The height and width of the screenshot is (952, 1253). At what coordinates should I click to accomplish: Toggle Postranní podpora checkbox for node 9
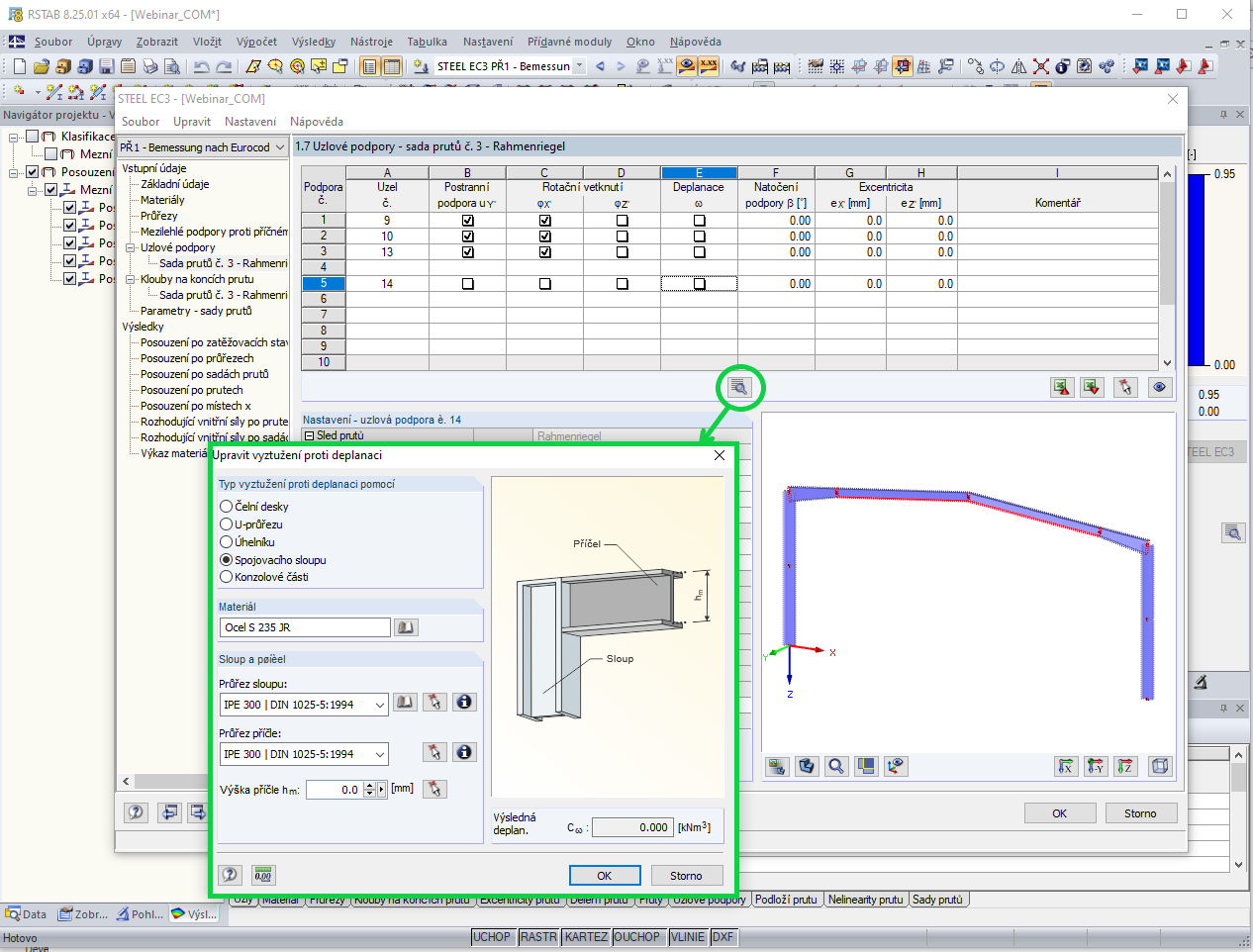click(468, 221)
